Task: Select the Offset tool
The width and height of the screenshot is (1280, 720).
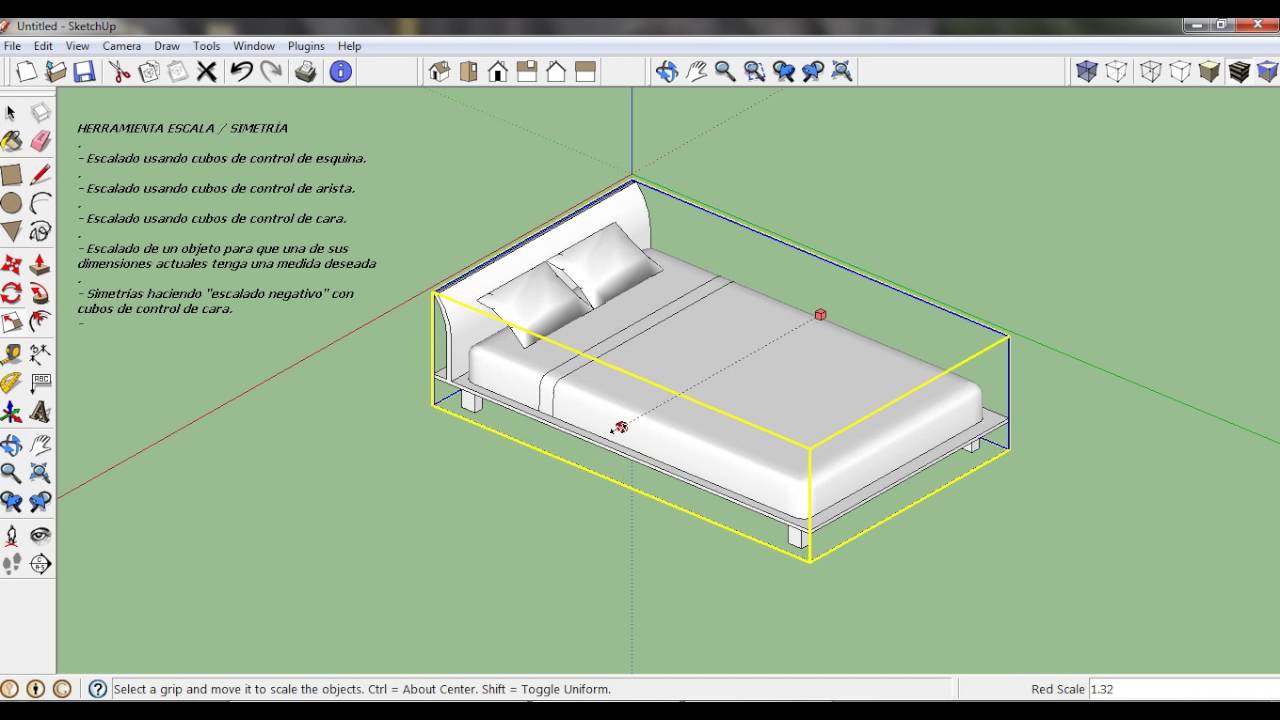Action: point(40,322)
